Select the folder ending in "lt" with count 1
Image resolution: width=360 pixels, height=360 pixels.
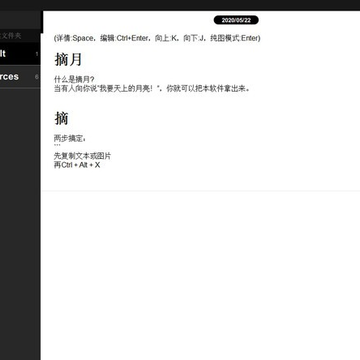(20, 54)
